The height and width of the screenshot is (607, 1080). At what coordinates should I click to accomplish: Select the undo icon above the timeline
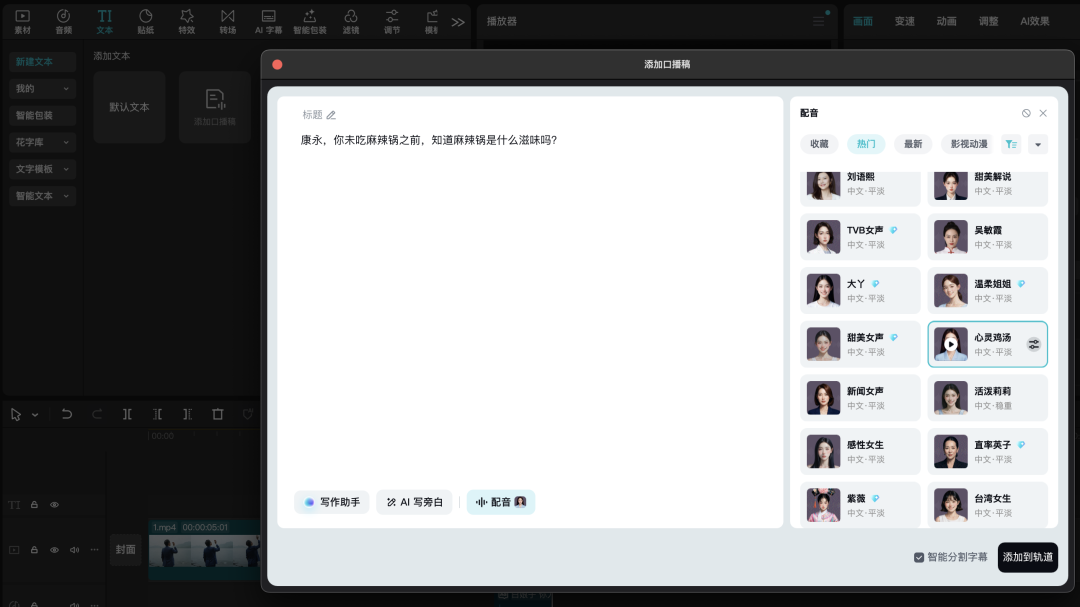click(67, 414)
